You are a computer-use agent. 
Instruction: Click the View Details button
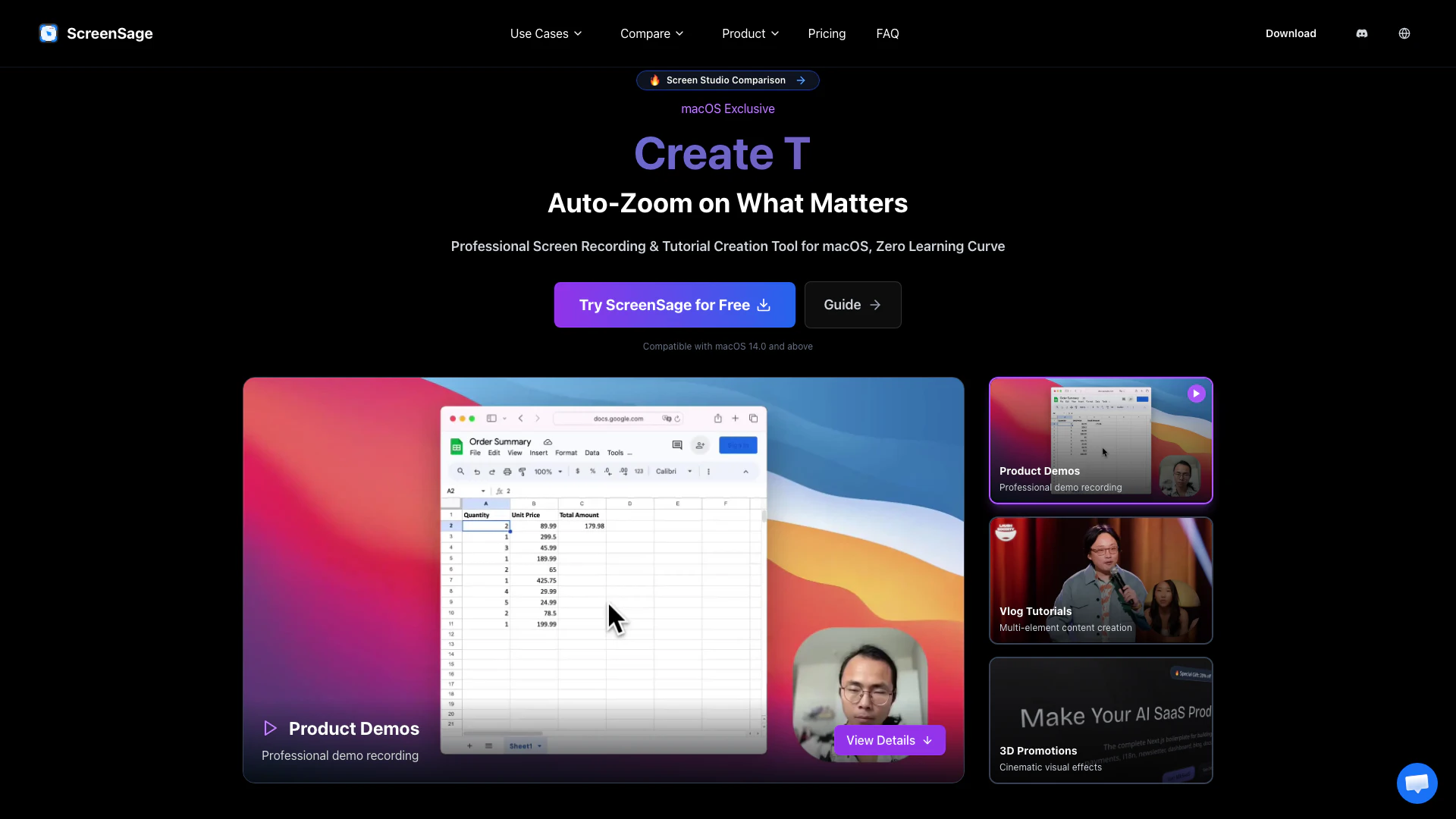click(889, 740)
